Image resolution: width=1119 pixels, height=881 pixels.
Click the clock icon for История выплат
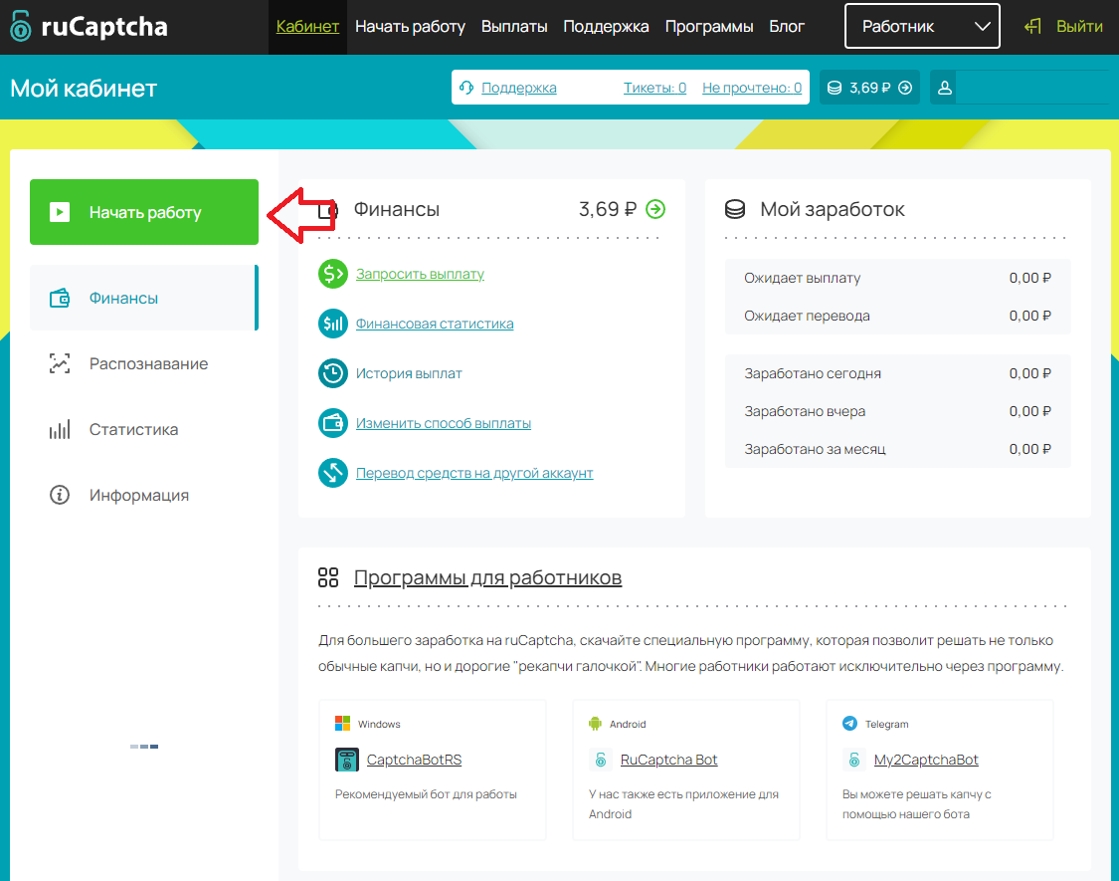[x=333, y=373]
